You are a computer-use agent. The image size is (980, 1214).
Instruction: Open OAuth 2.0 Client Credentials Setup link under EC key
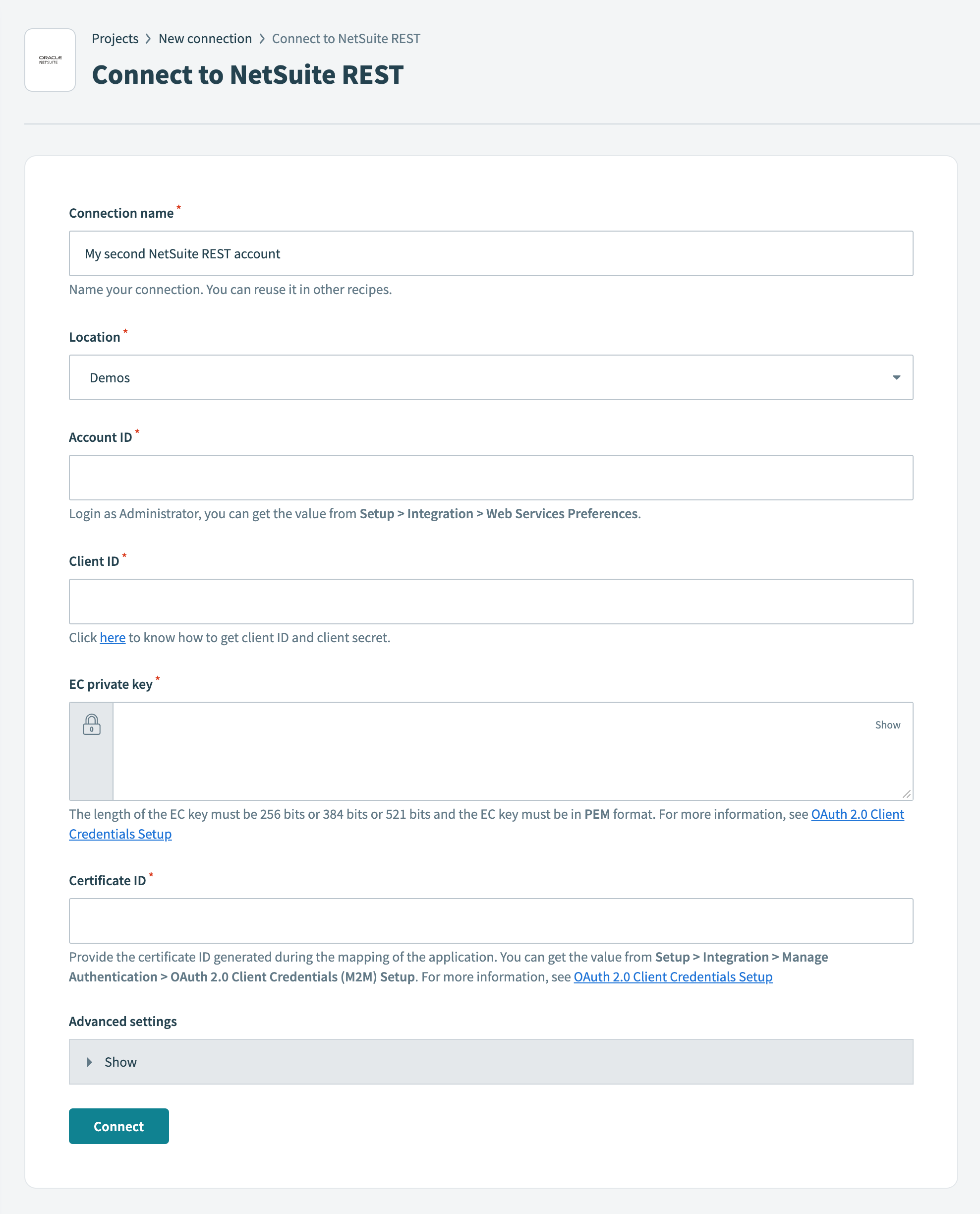(x=857, y=814)
